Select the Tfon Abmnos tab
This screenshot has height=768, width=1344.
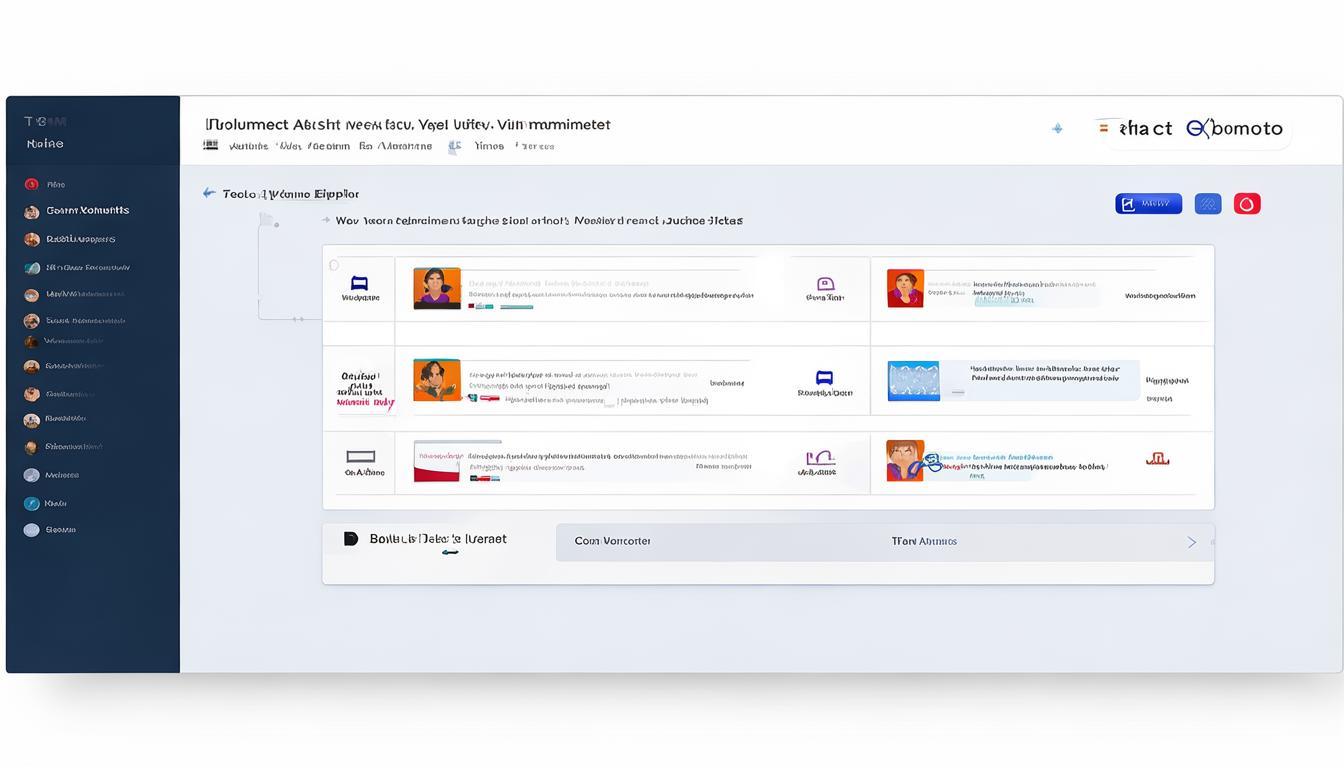click(924, 541)
